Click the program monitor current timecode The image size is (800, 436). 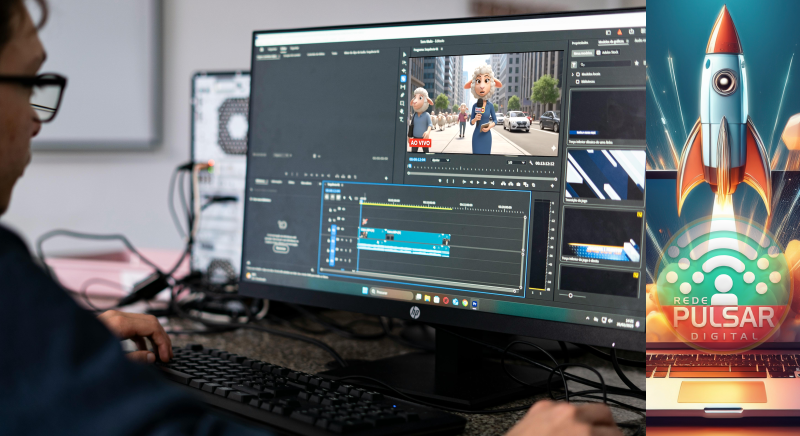(x=417, y=160)
